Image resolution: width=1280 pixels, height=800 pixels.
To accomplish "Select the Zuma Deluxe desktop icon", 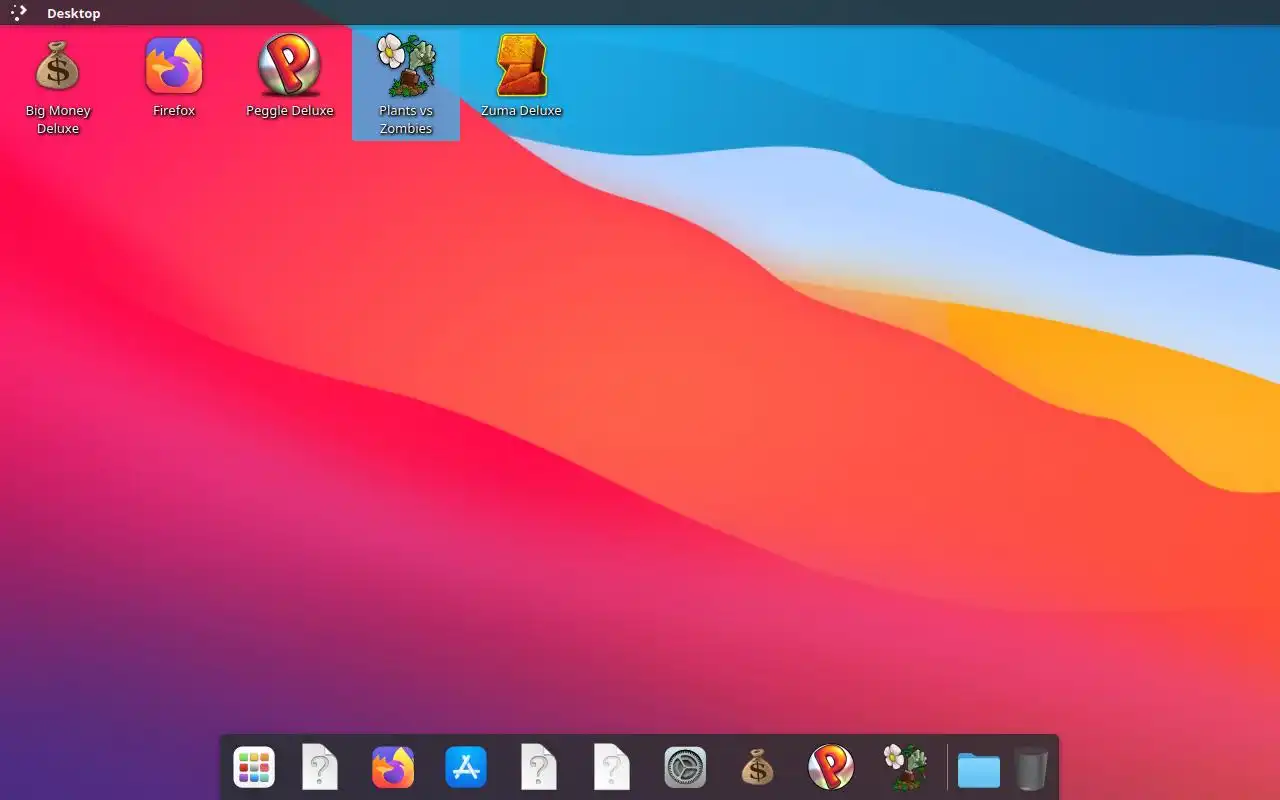I will pos(521,77).
